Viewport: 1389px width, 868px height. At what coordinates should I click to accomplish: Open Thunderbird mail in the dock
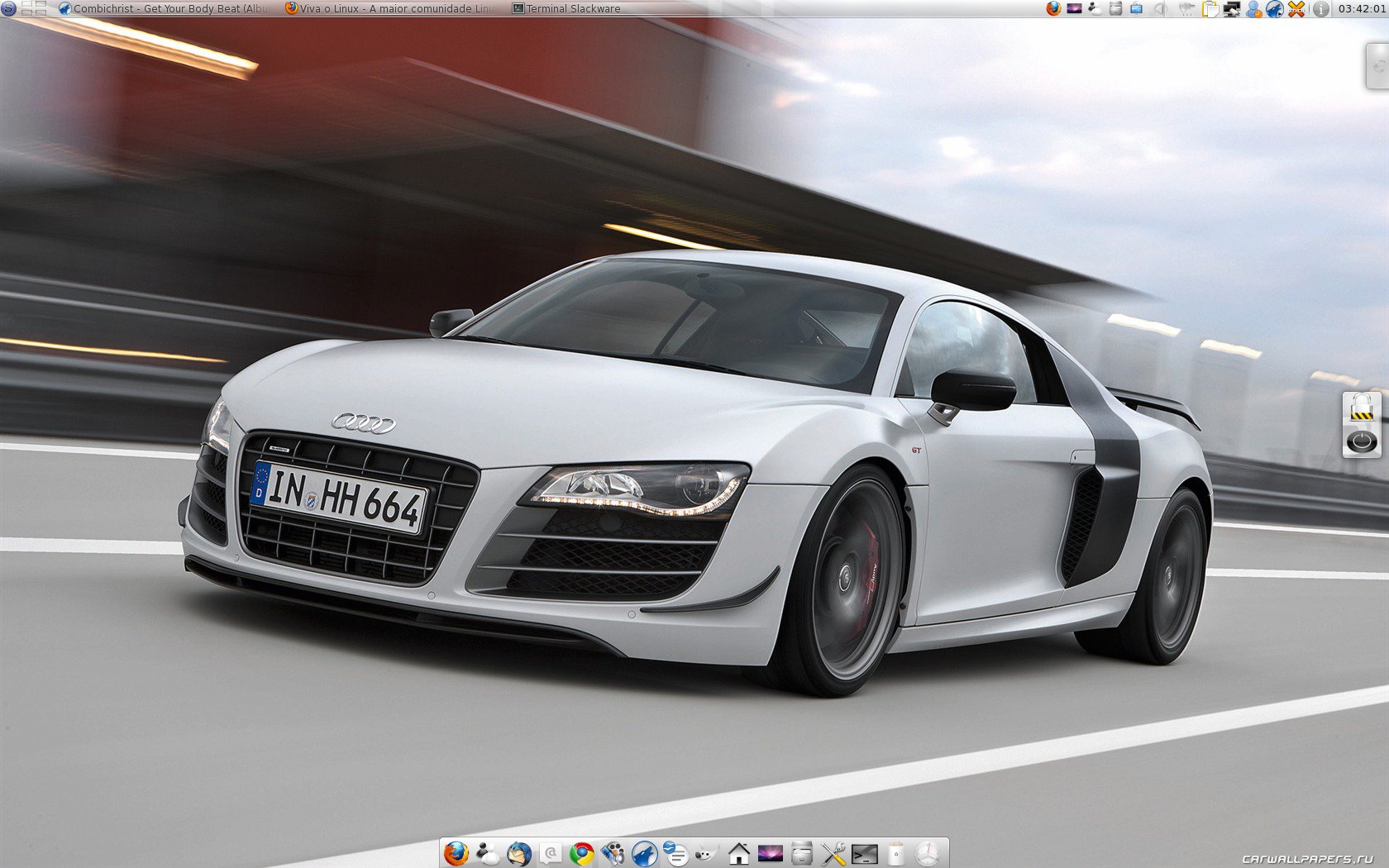click(x=519, y=853)
